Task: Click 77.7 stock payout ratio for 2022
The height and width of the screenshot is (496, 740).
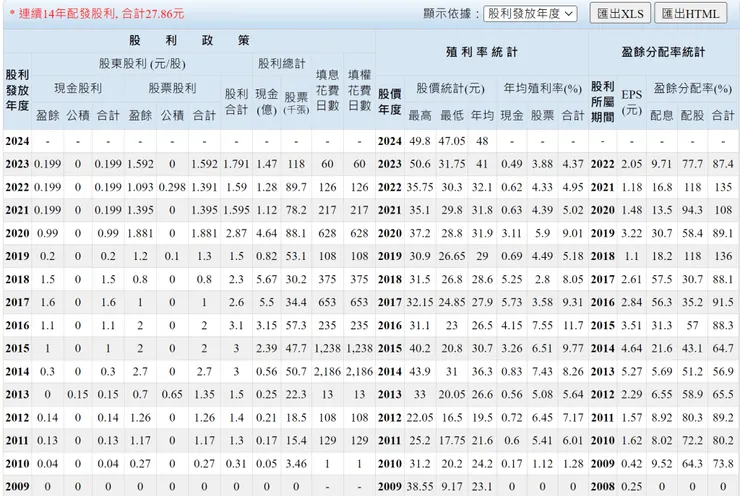Action: pyautogui.click(x=692, y=164)
